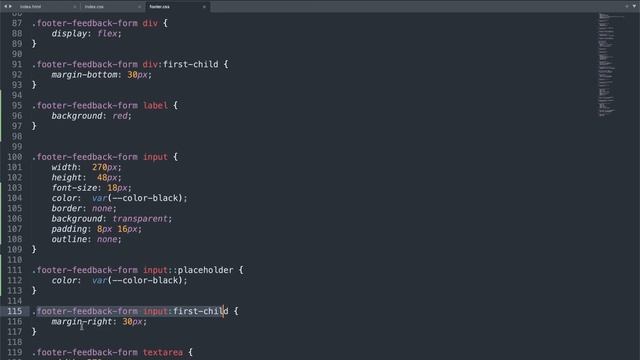Close the footer.css tab
This screenshot has height=360, width=640.
click(204, 7)
